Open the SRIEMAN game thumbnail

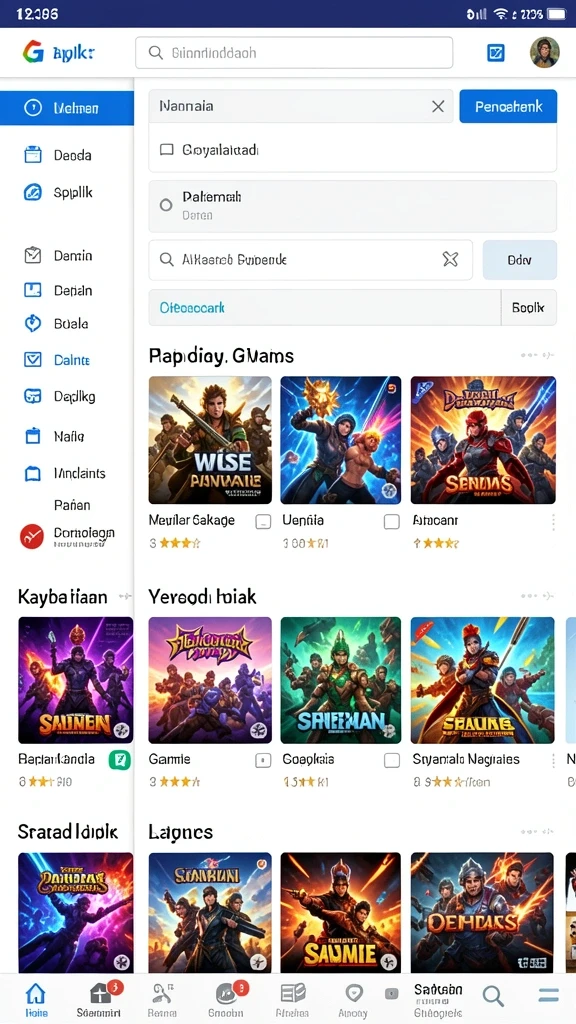tap(340, 680)
